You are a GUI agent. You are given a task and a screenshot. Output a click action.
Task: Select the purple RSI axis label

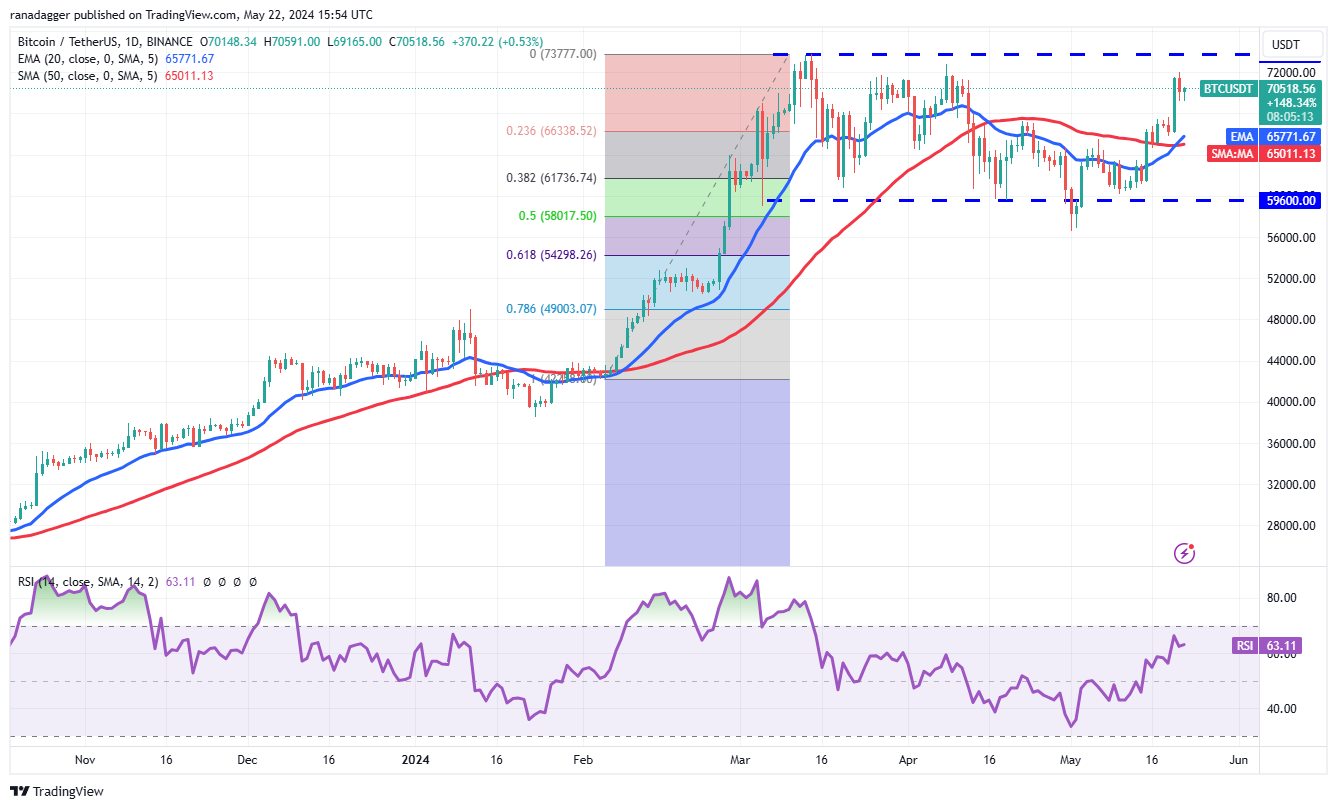1244,646
